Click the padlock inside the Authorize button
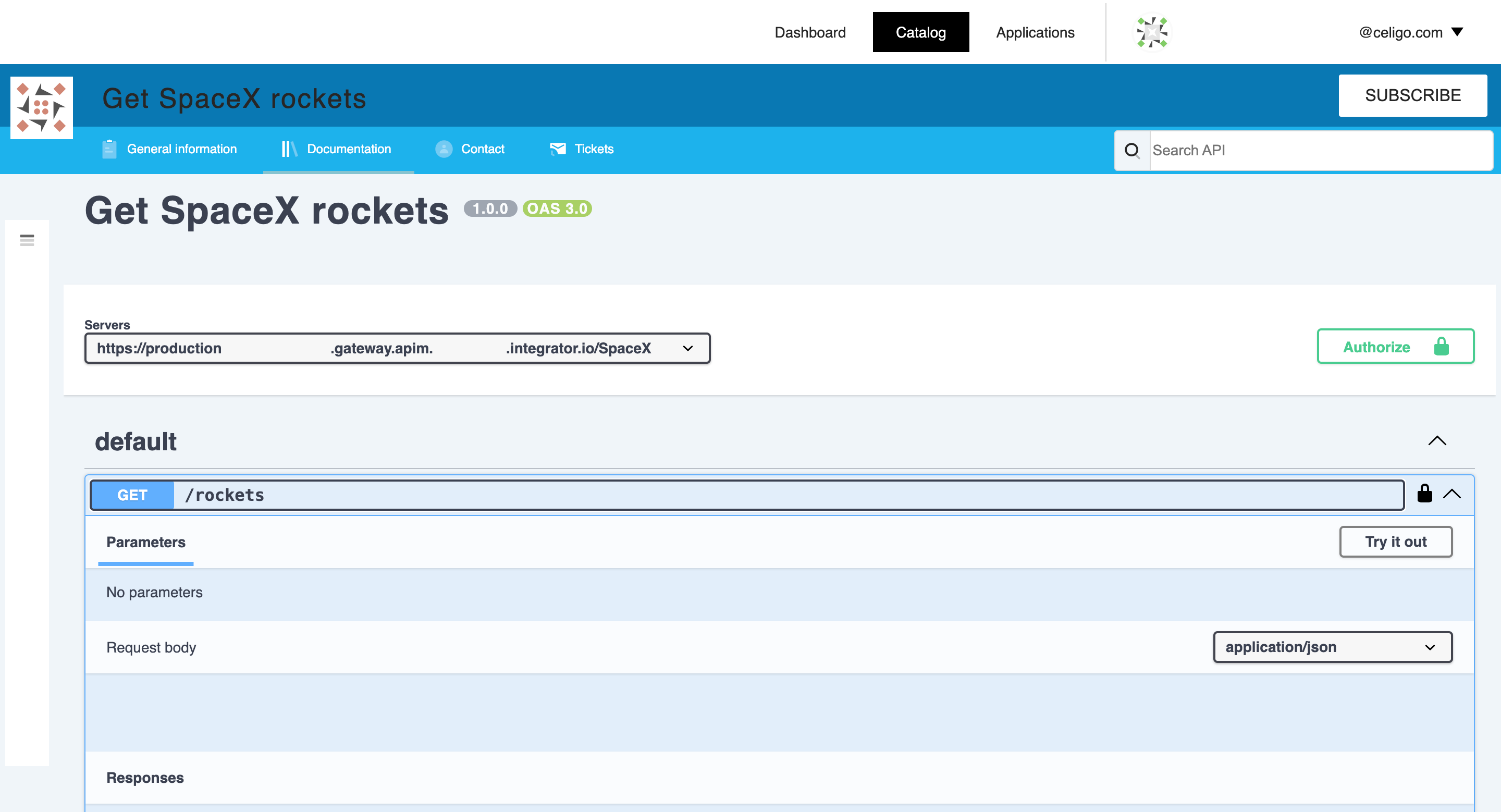 point(1441,347)
